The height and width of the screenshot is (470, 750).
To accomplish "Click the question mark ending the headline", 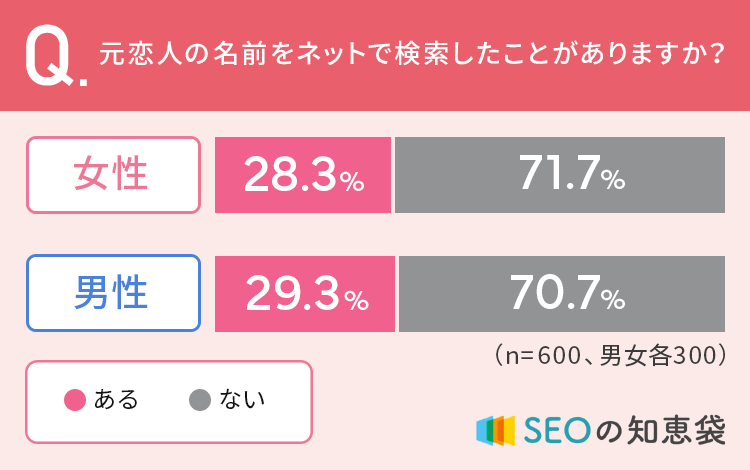I will [x=714, y=56].
